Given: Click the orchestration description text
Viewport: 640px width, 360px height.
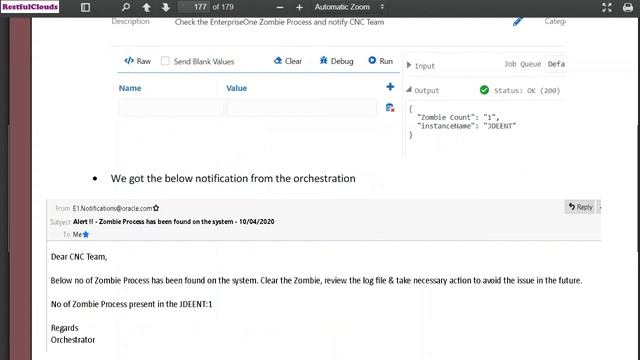Looking at the screenshot, I should [279, 22].
